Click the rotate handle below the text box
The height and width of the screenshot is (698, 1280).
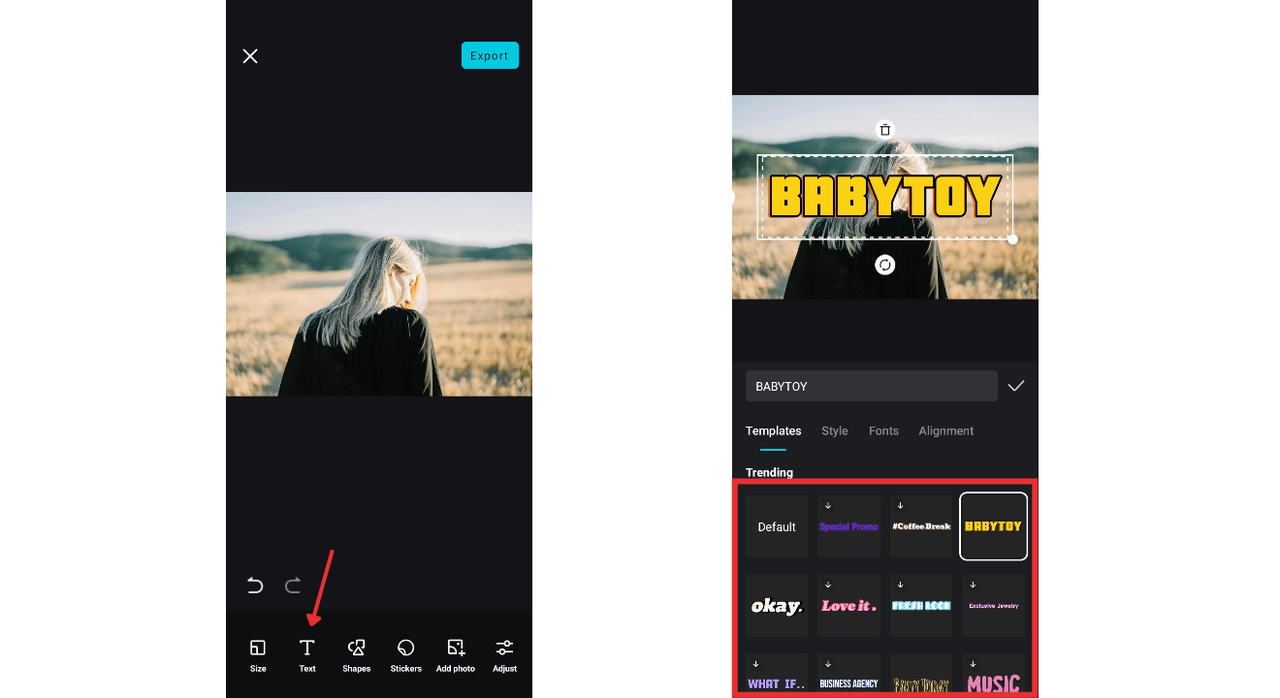tap(884, 264)
